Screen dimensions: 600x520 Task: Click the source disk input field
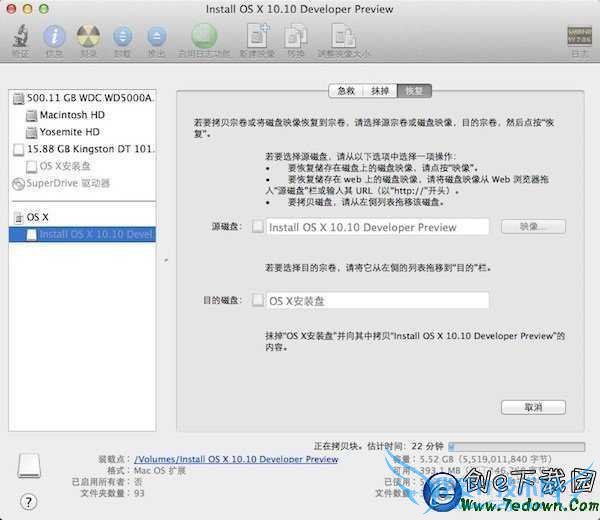pos(377,227)
